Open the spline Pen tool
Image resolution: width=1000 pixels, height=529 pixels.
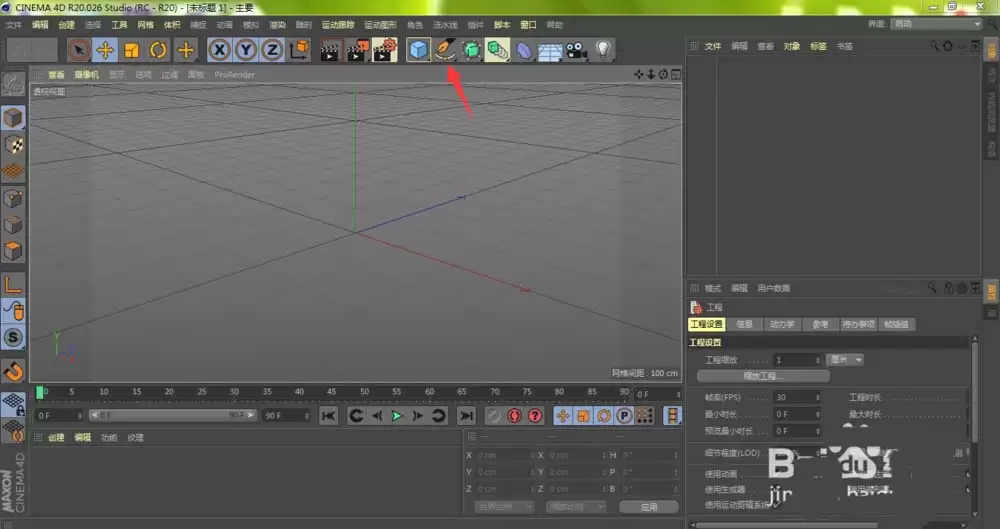point(445,50)
